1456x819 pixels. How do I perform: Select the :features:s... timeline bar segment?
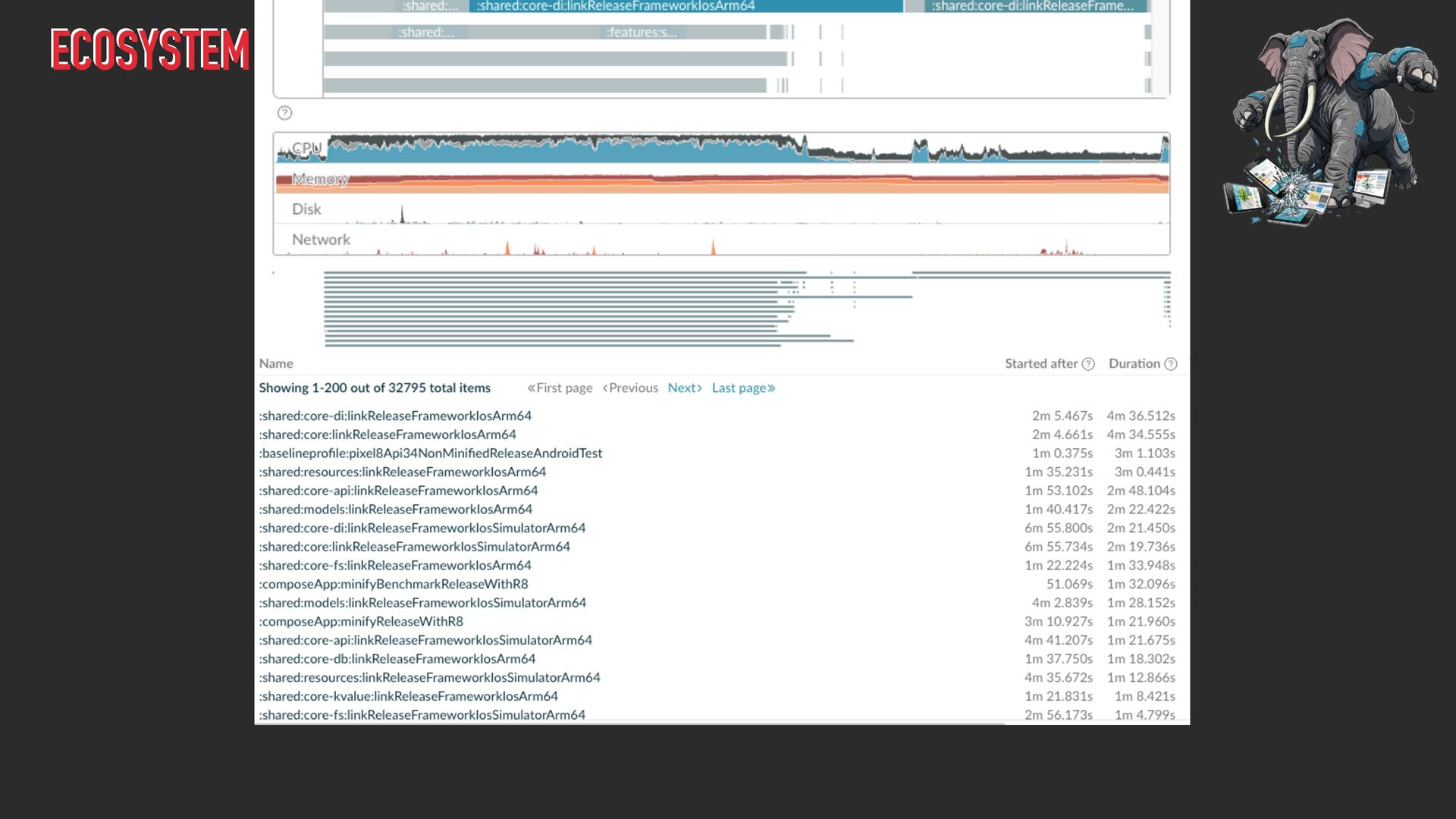click(x=641, y=33)
